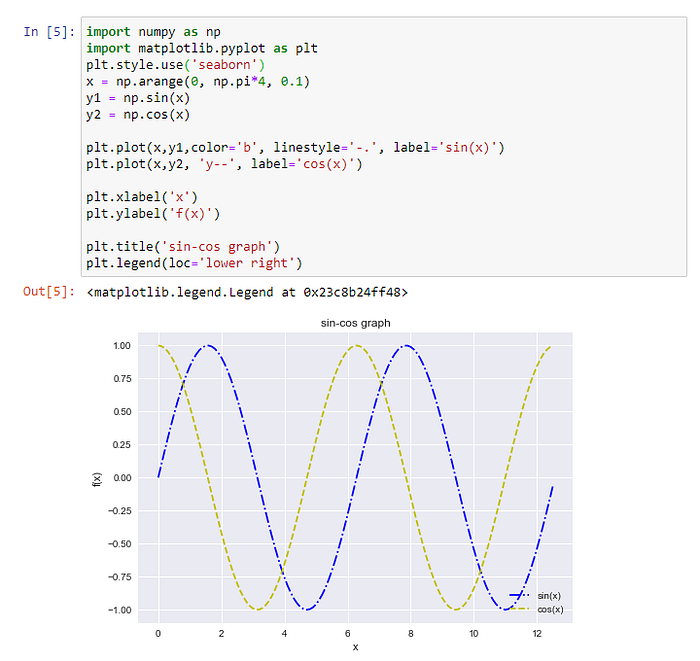Click the −0.75 y-axis tick label
700x661 pixels.
[x=120, y=577]
